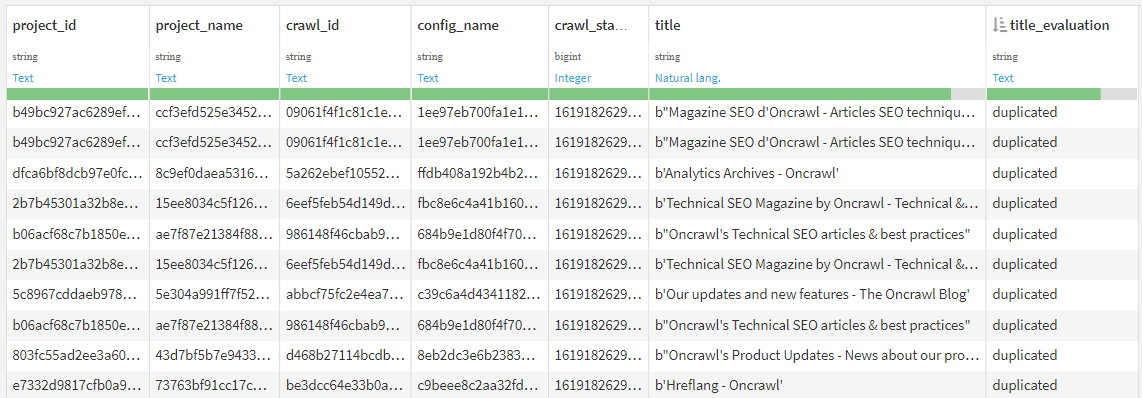
Task: Click the validity bar of project_id column
Action: [77, 94]
